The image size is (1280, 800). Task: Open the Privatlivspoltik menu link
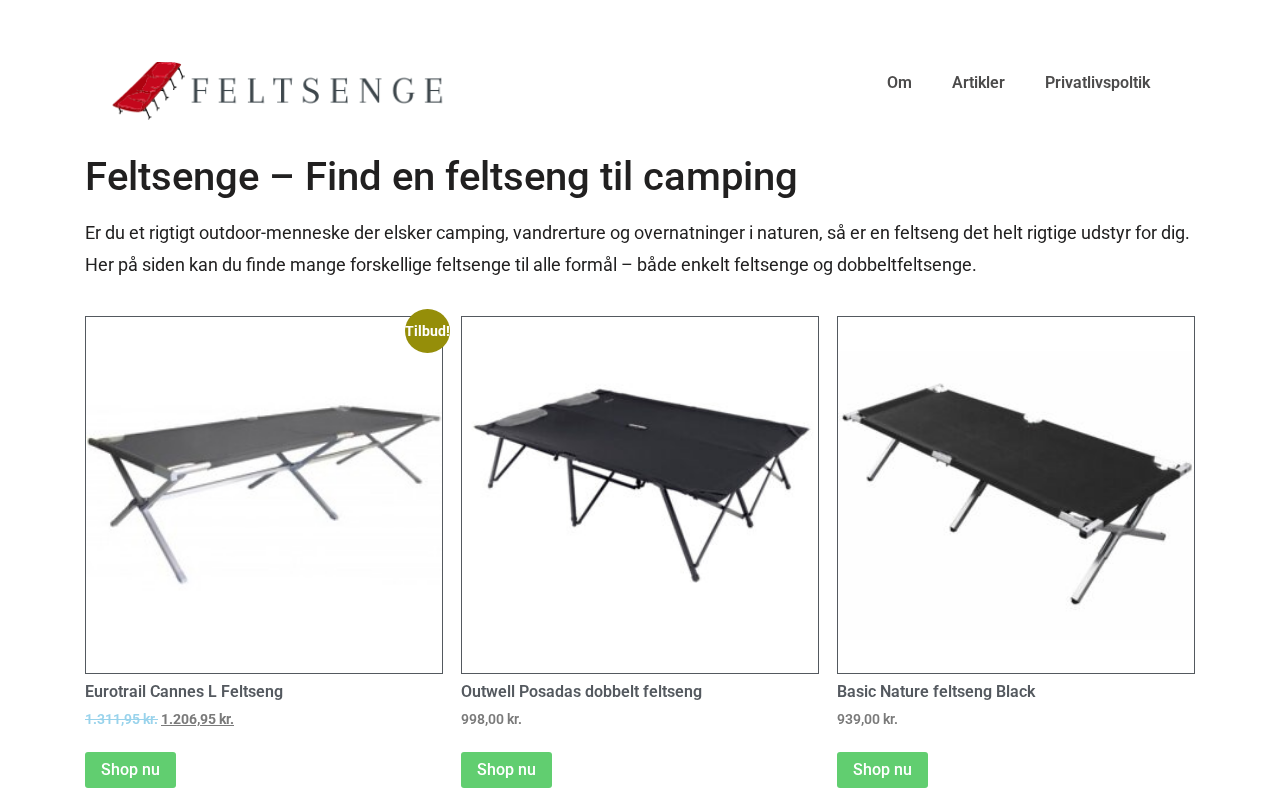1097,83
